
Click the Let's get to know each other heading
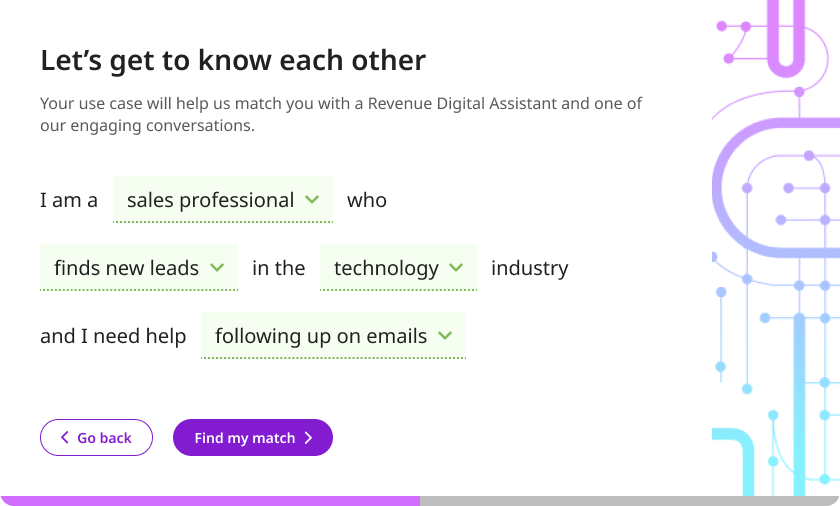point(233,60)
